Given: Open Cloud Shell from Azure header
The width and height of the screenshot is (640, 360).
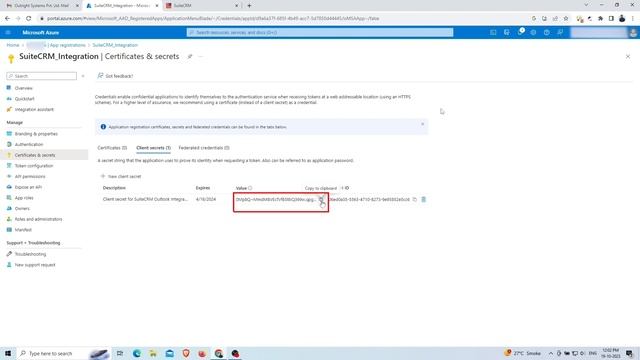Looking at the screenshot, I should click(x=493, y=32).
